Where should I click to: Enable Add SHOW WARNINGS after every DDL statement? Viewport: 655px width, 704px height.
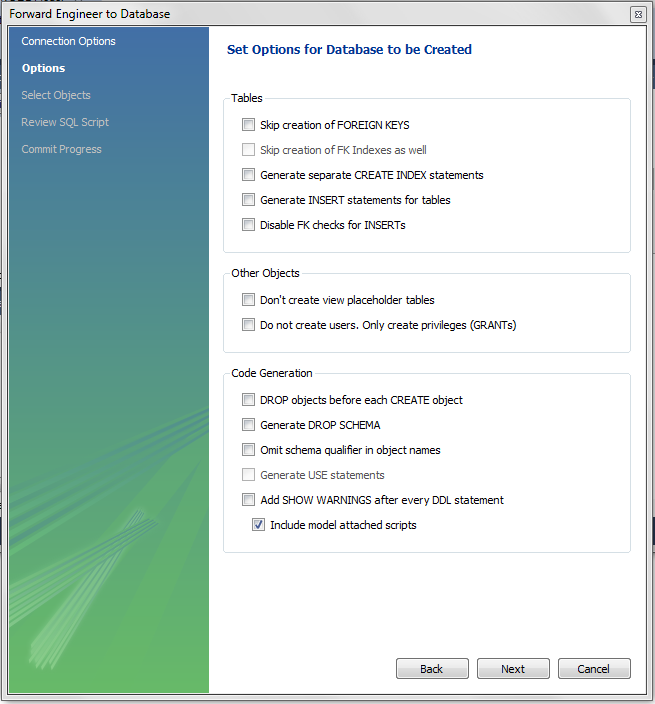[x=249, y=500]
